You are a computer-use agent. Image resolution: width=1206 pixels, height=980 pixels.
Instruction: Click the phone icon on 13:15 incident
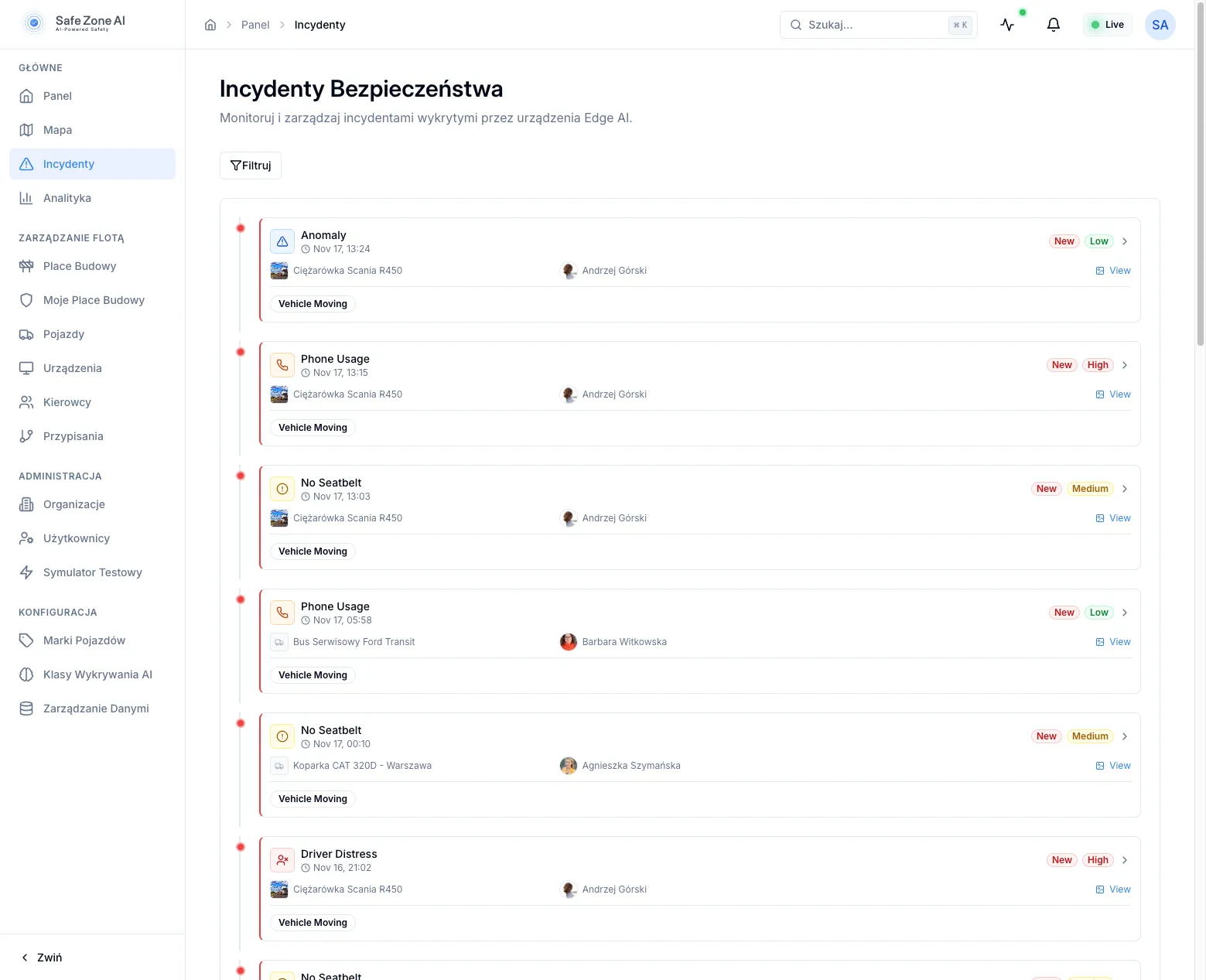(x=282, y=365)
